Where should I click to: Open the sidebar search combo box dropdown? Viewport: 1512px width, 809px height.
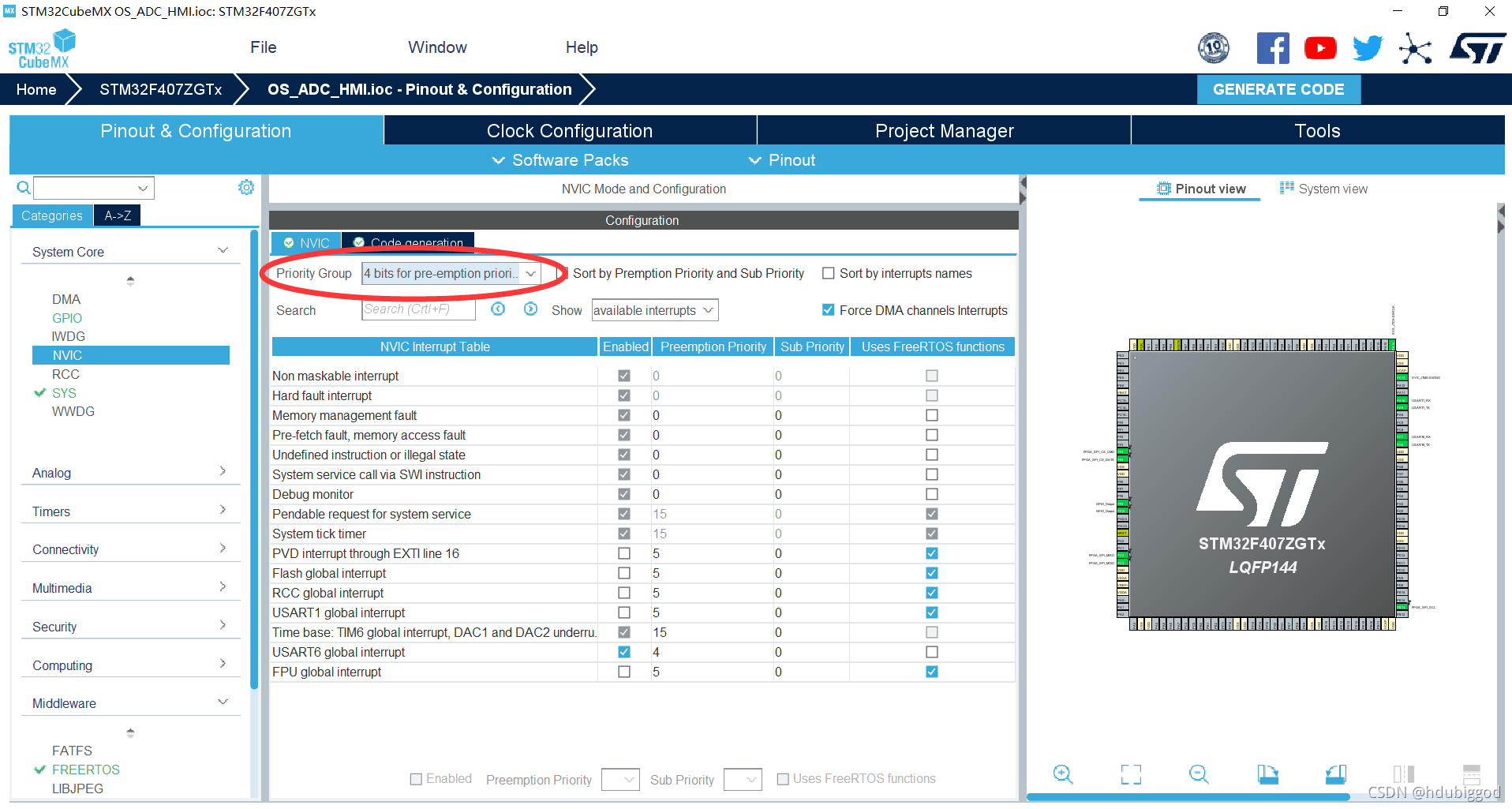coord(143,188)
